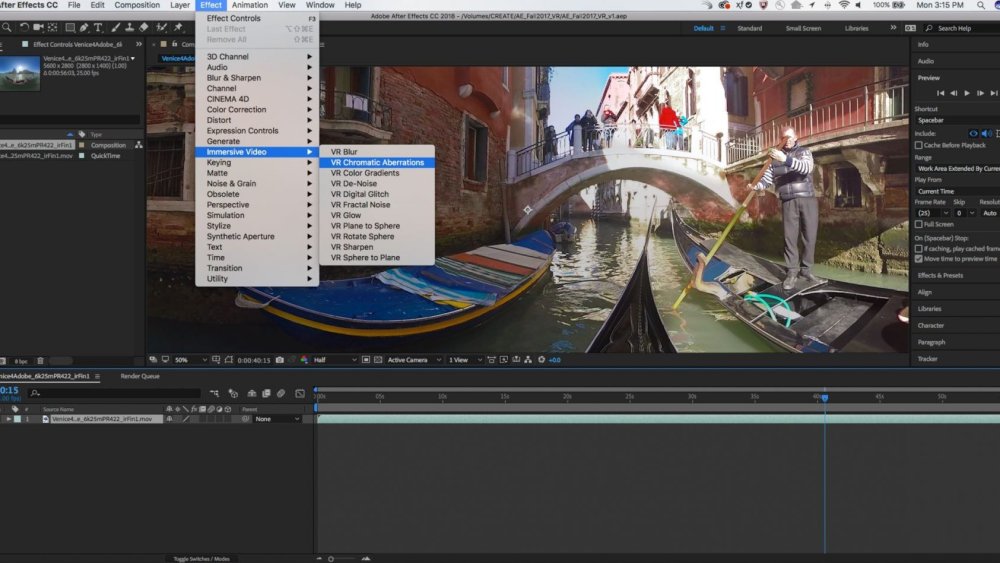This screenshot has width=1000, height=563.
Task: Switch to Render Queue tab
Action: (140, 376)
